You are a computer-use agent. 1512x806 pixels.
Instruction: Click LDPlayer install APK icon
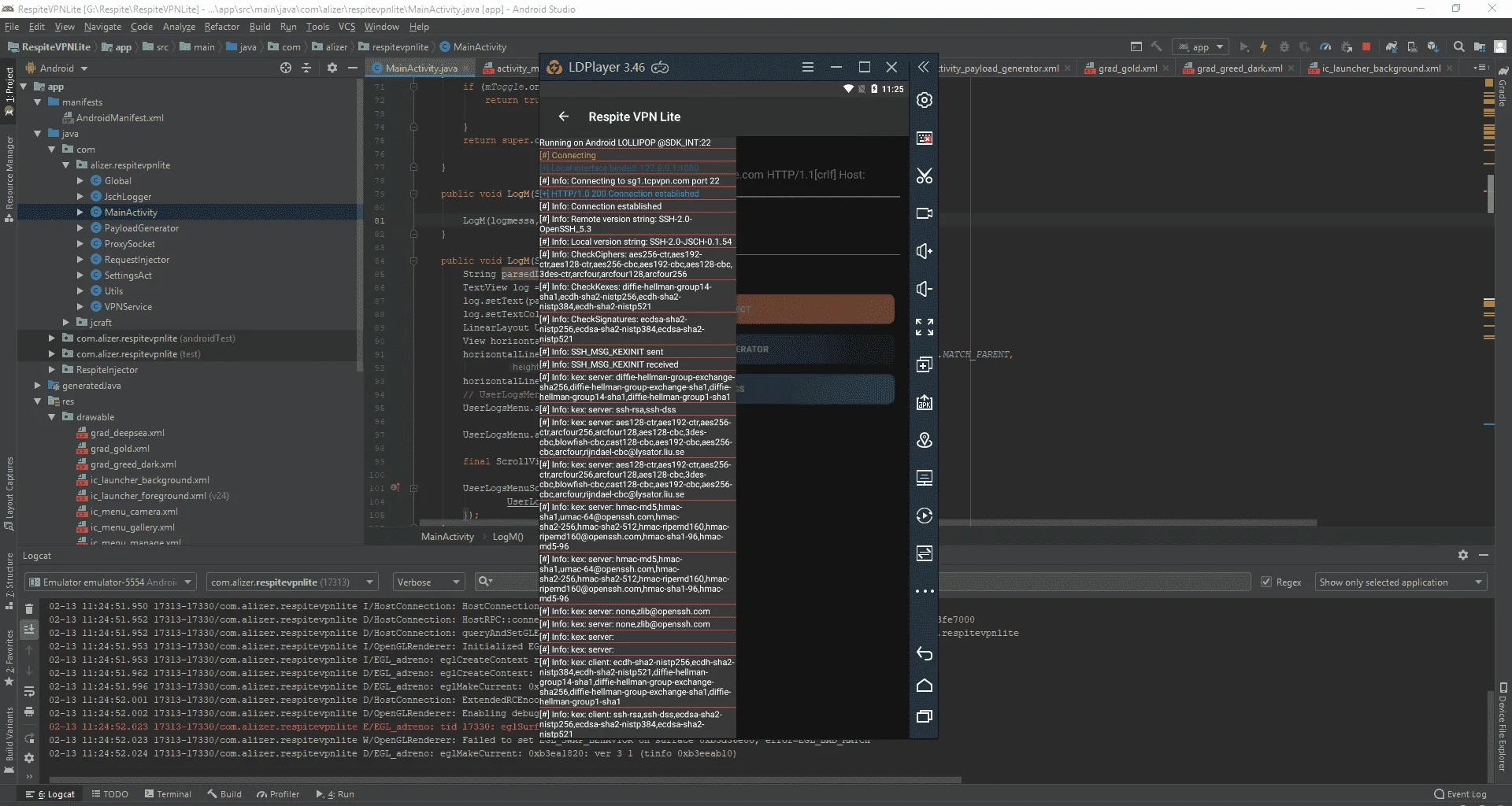(x=925, y=402)
